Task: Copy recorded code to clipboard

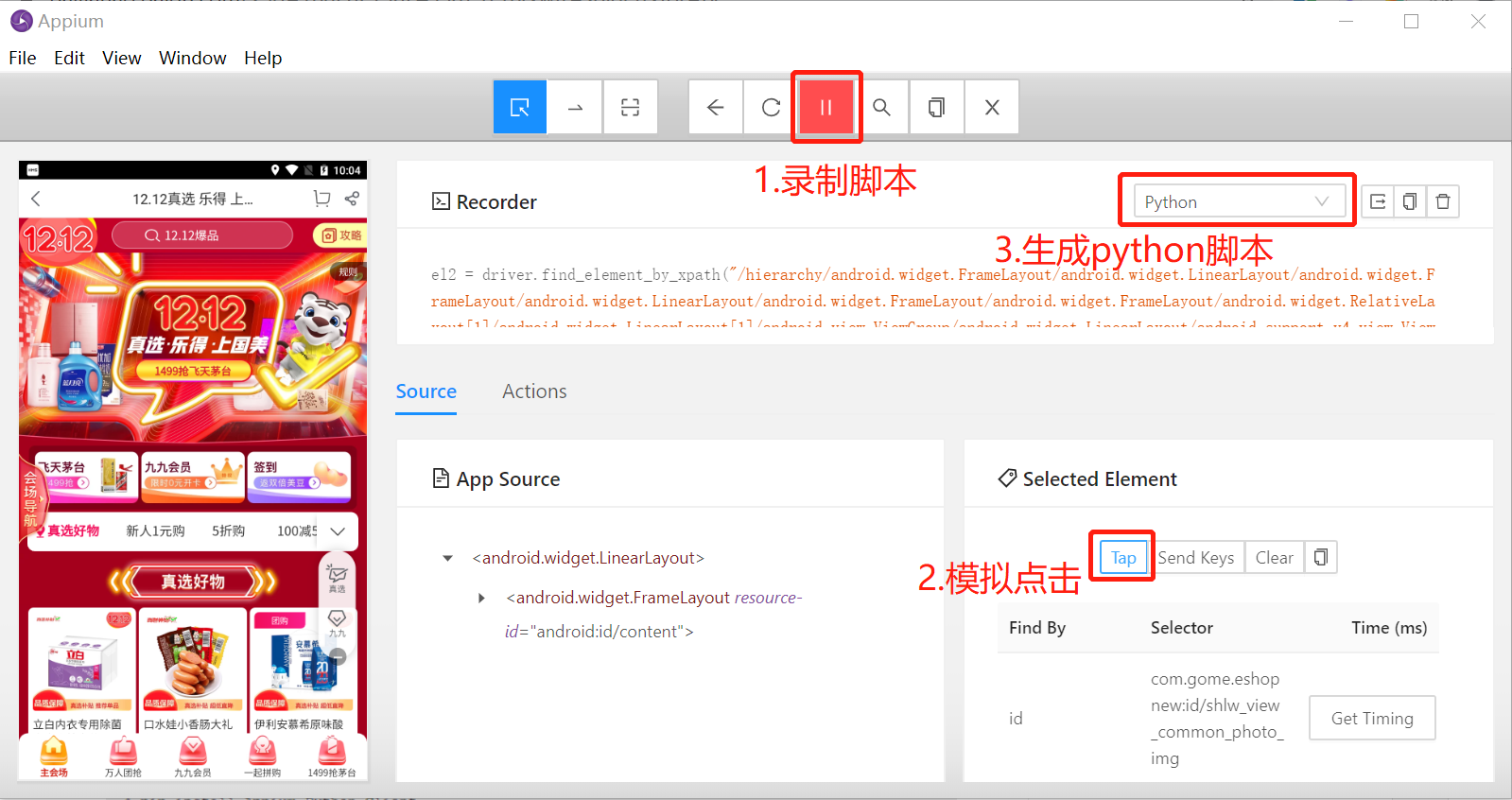Action: point(1410,201)
